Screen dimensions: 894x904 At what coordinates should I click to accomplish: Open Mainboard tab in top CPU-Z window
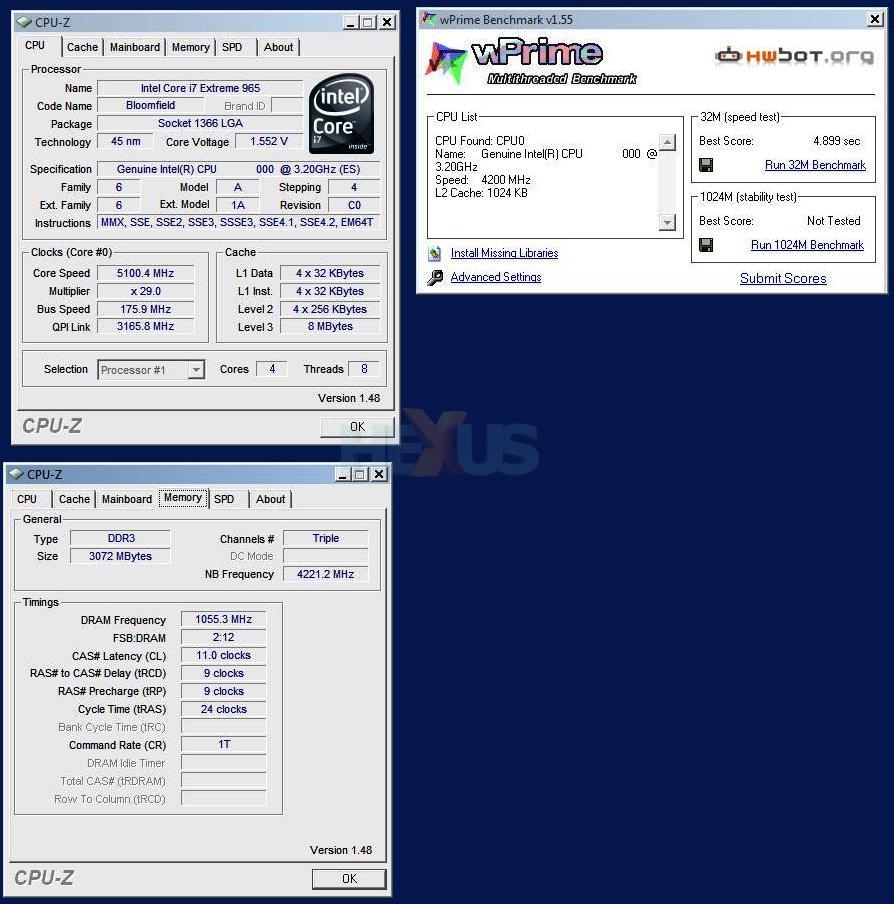[x=135, y=47]
